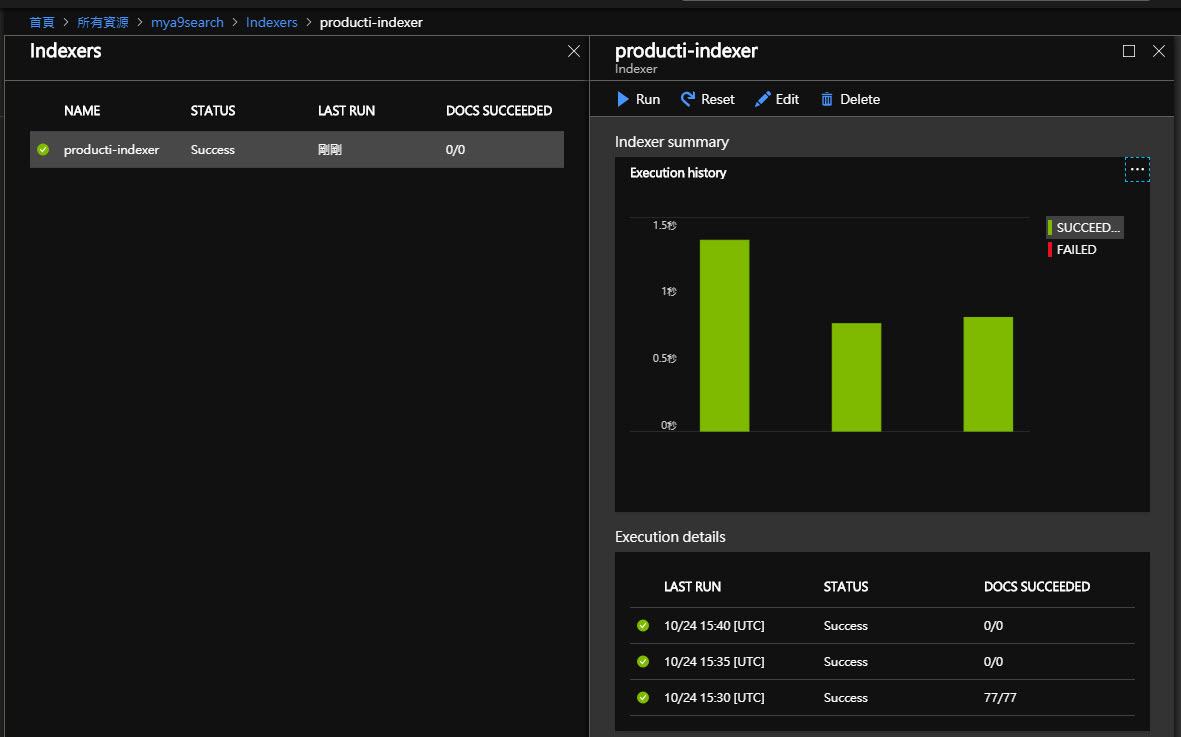Select the tallest first execution bar
This screenshot has width=1181, height=737.
pyautogui.click(x=724, y=336)
